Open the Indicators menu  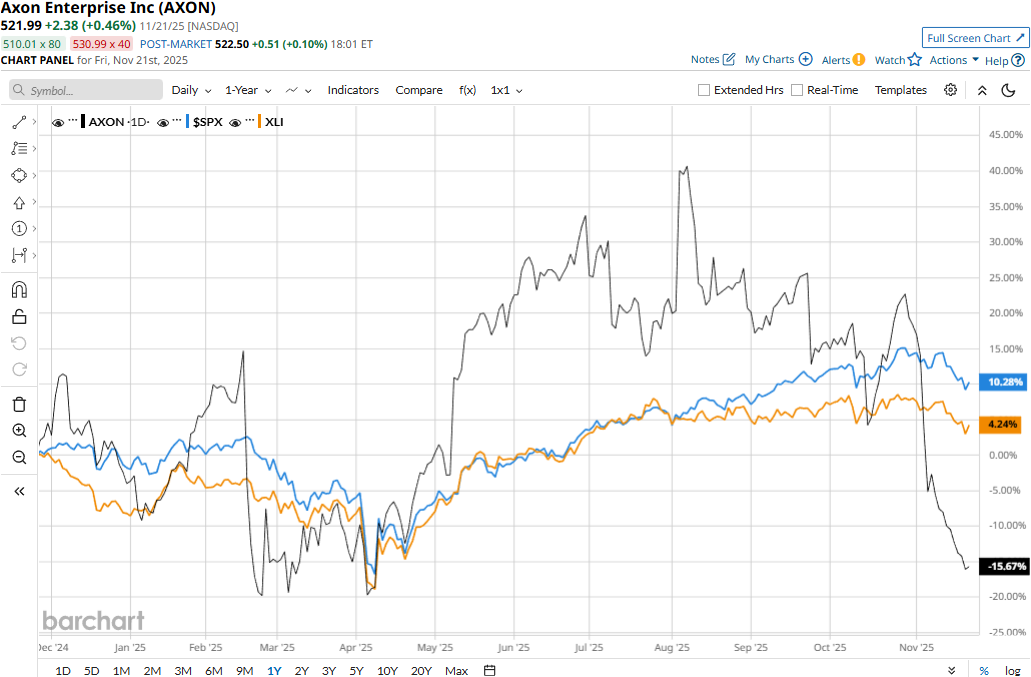353,90
